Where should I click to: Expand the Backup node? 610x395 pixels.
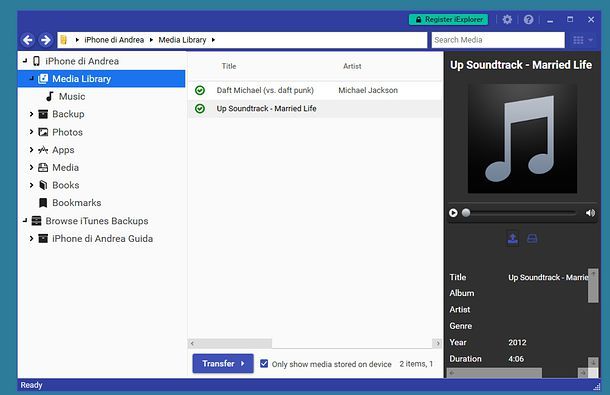coord(32,114)
